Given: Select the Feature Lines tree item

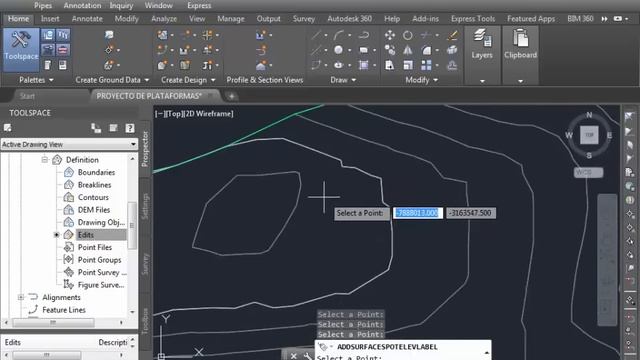Looking at the screenshot, I should (x=64, y=310).
